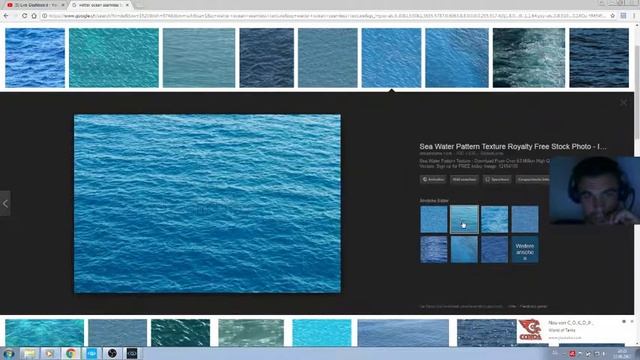
Task: Open the wide calm sea bottom-row result
Action: pyautogui.click(x=403, y=333)
